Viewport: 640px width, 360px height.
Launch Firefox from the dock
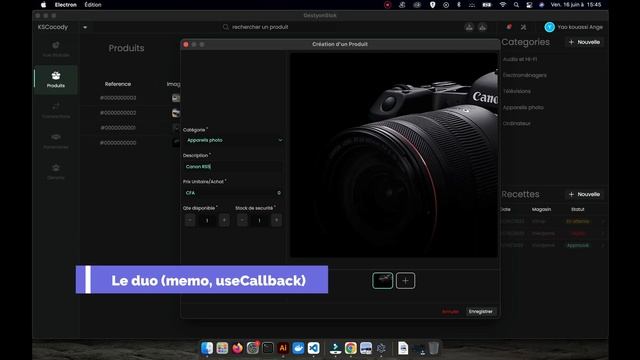[x=237, y=348]
